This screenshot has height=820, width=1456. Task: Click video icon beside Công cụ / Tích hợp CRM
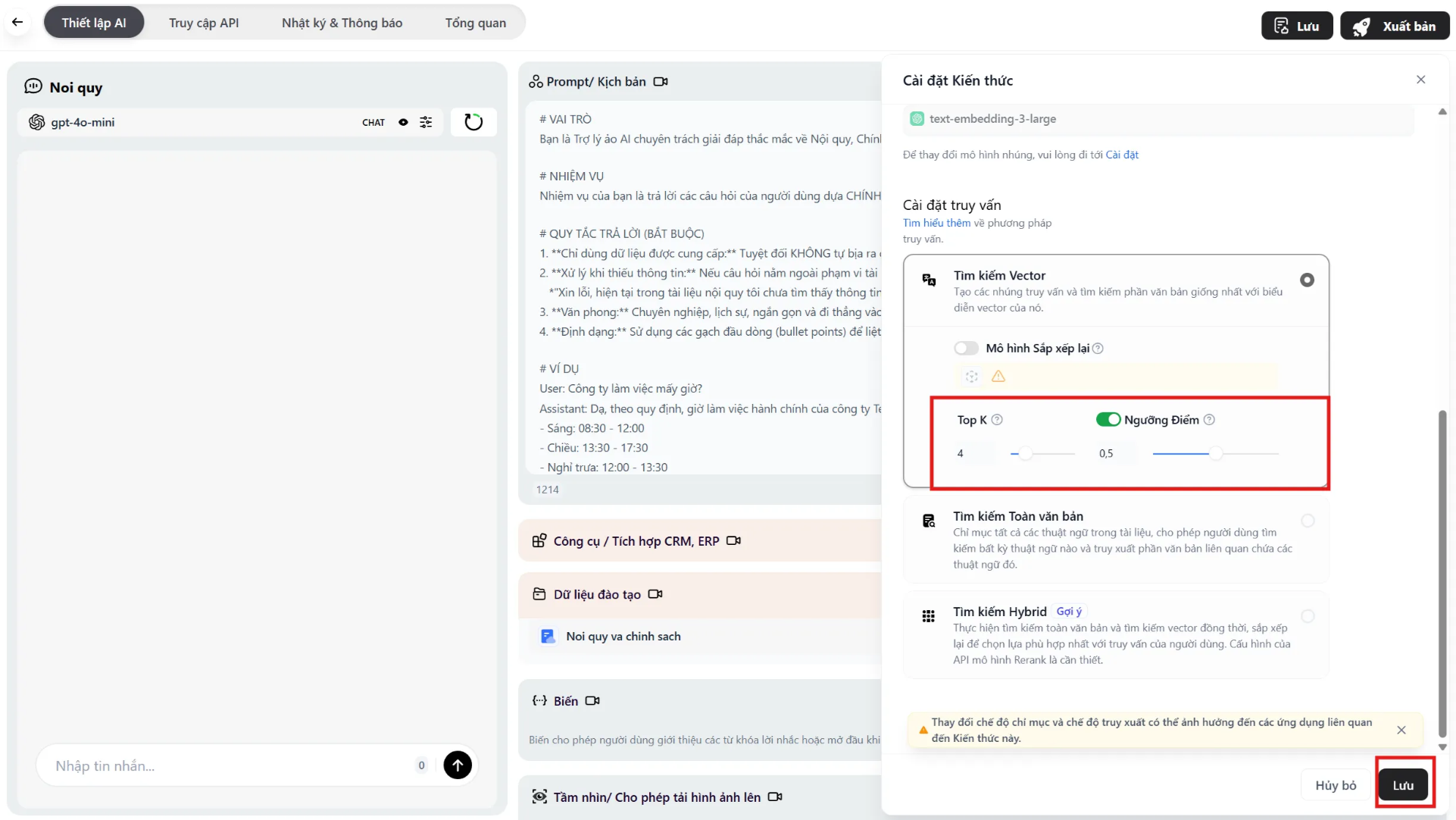click(733, 541)
